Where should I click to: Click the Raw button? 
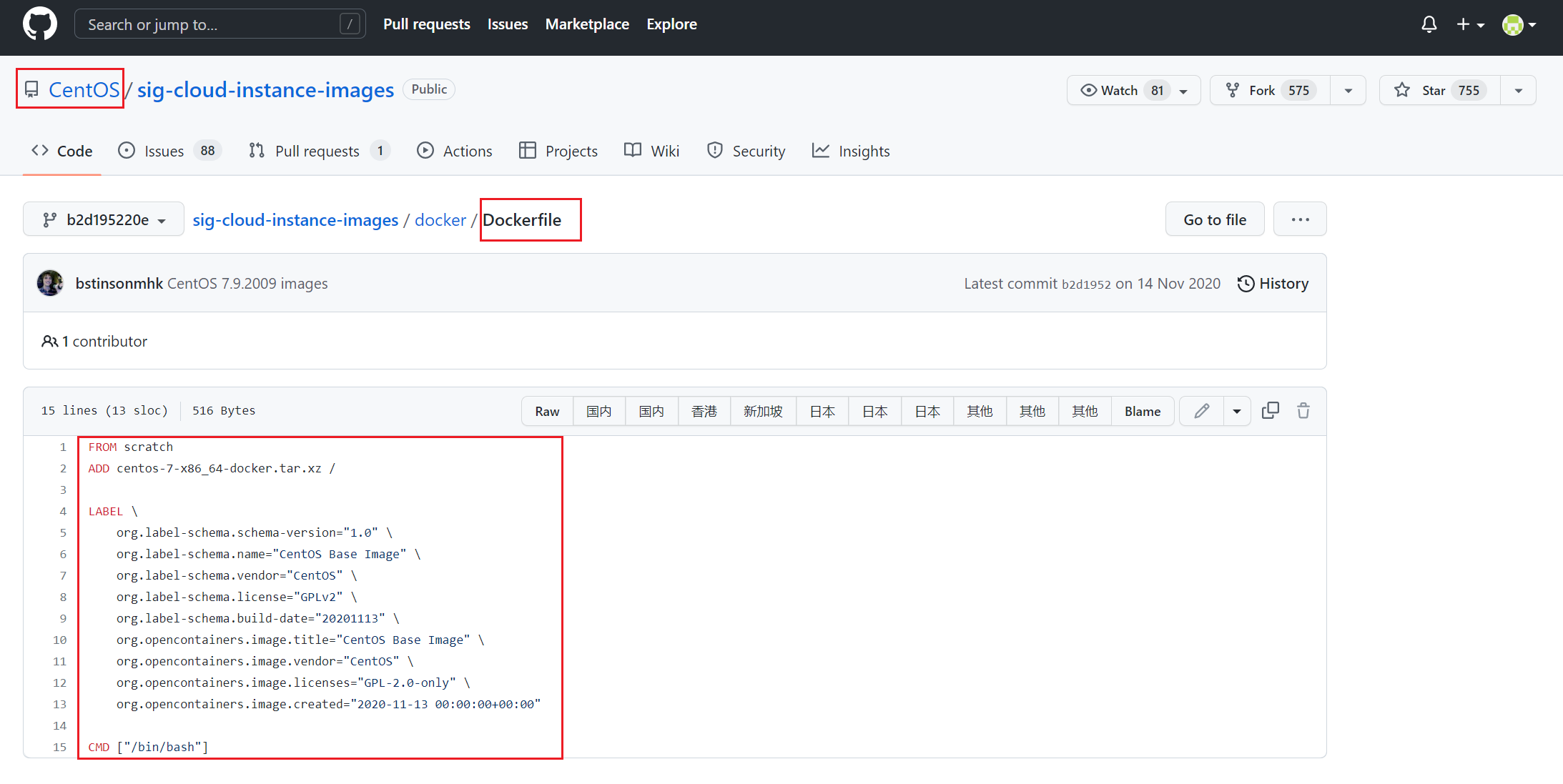click(x=547, y=411)
